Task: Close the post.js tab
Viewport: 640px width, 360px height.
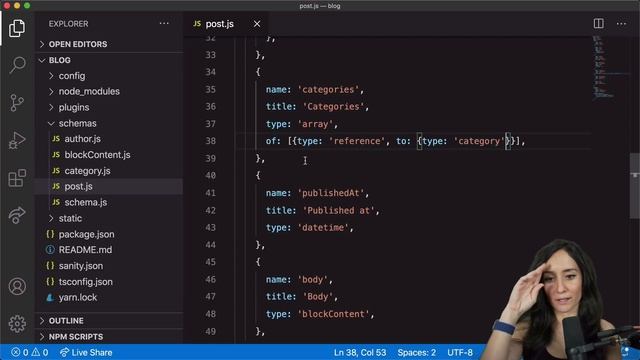Action: (x=257, y=24)
